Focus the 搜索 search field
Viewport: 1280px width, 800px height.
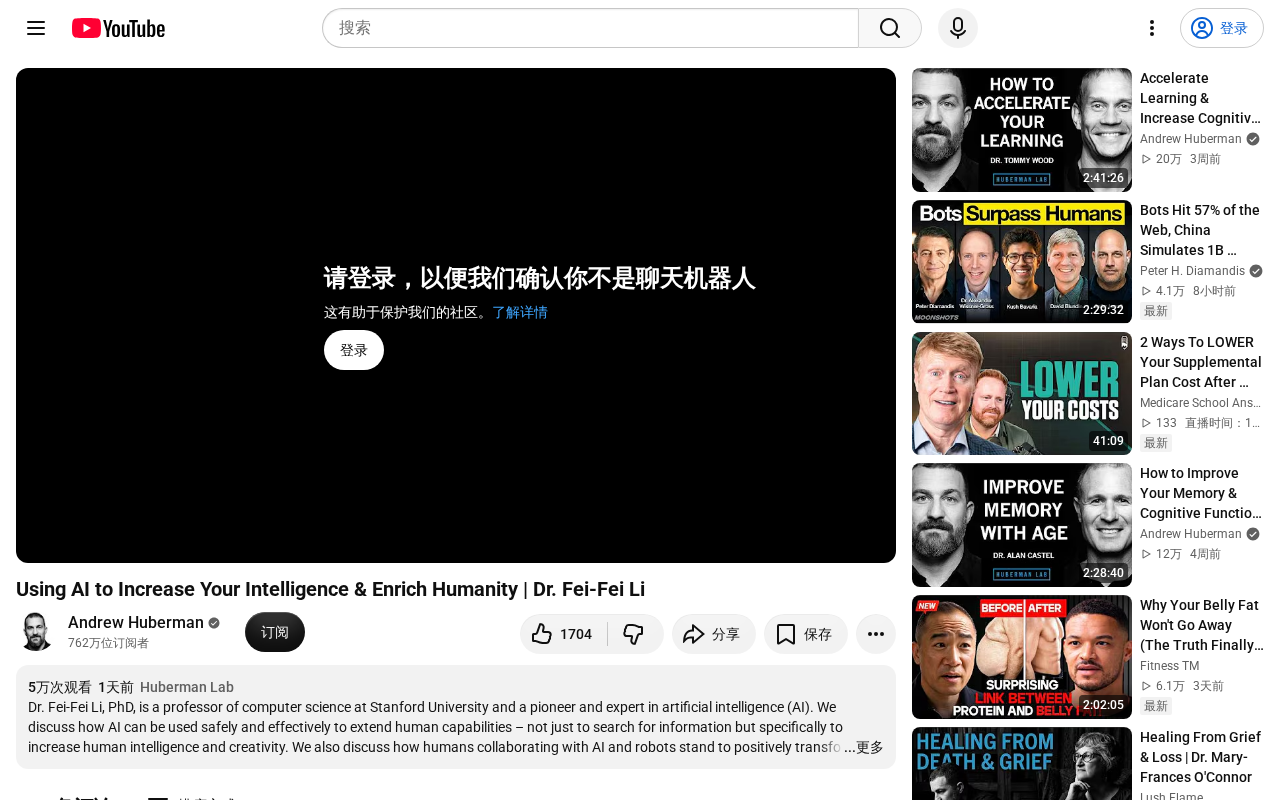click(x=590, y=28)
